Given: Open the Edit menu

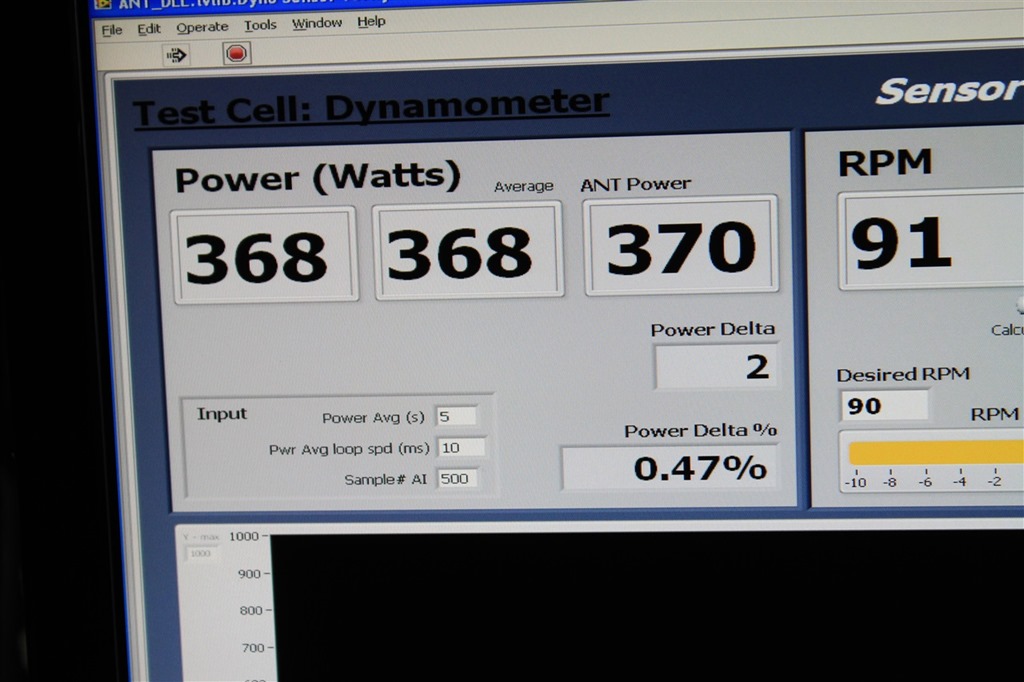Looking at the screenshot, I should [149, 29].
